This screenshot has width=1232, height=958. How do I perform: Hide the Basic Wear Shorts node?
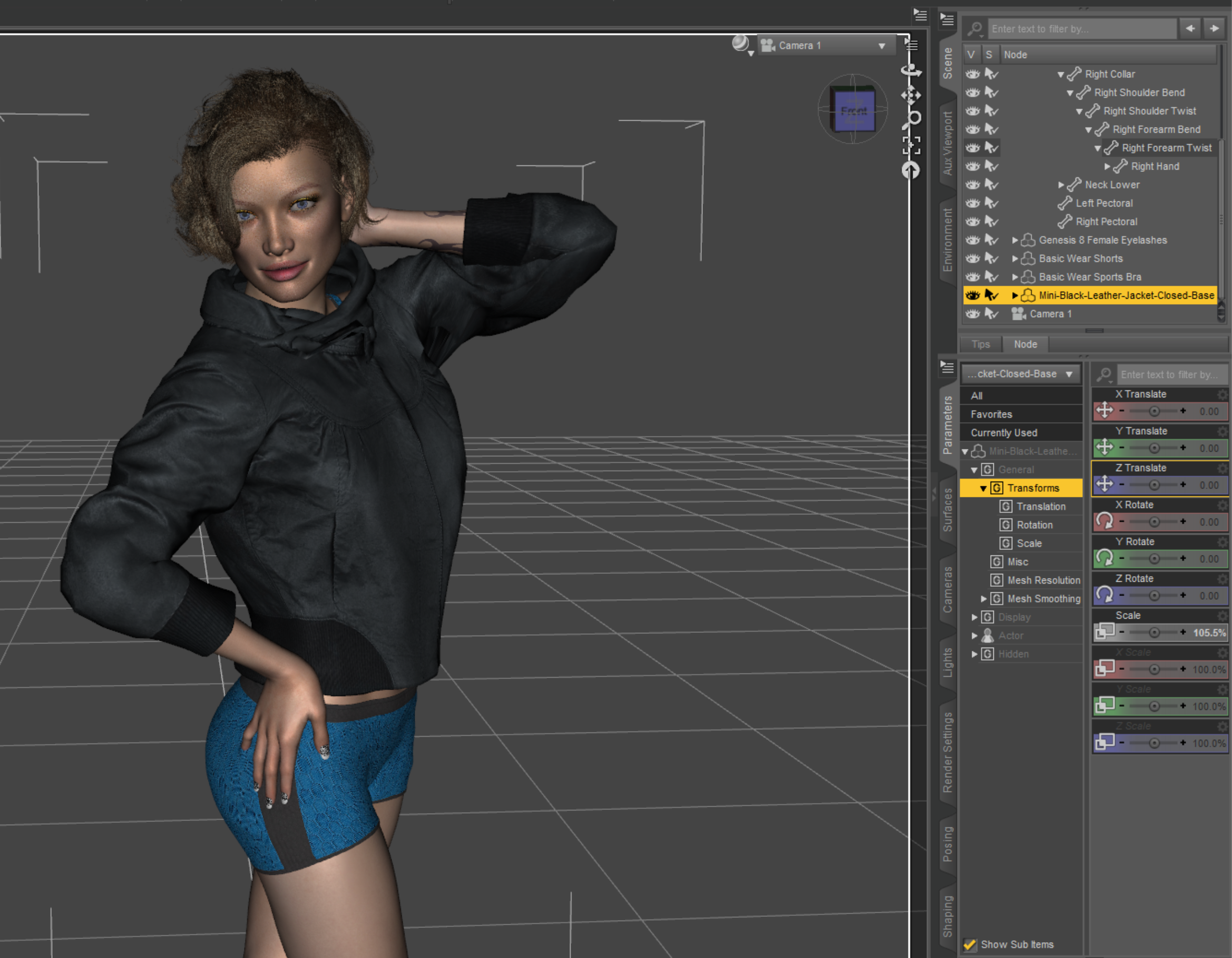point(973,258)
